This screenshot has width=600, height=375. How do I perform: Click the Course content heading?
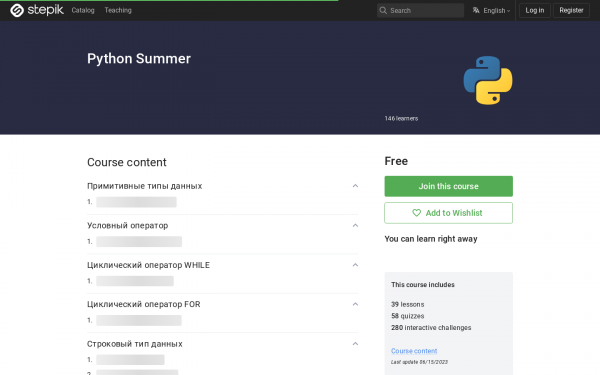(127, 162)
